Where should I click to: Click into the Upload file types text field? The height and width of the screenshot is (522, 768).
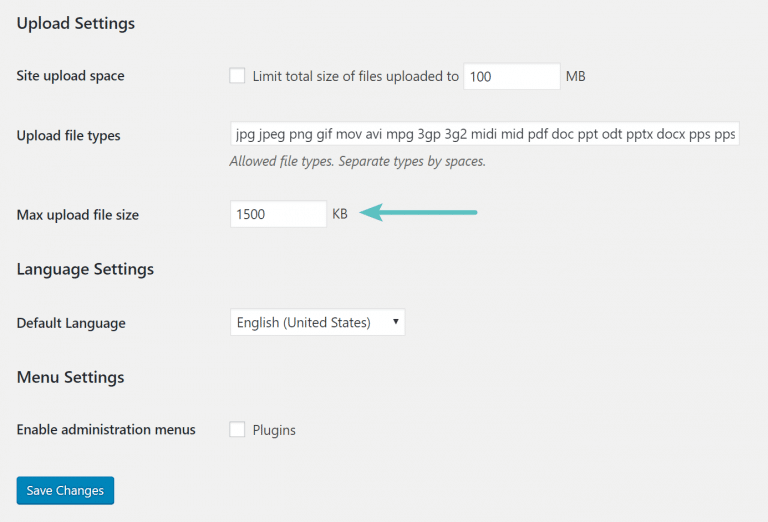[x=484, y=135]
